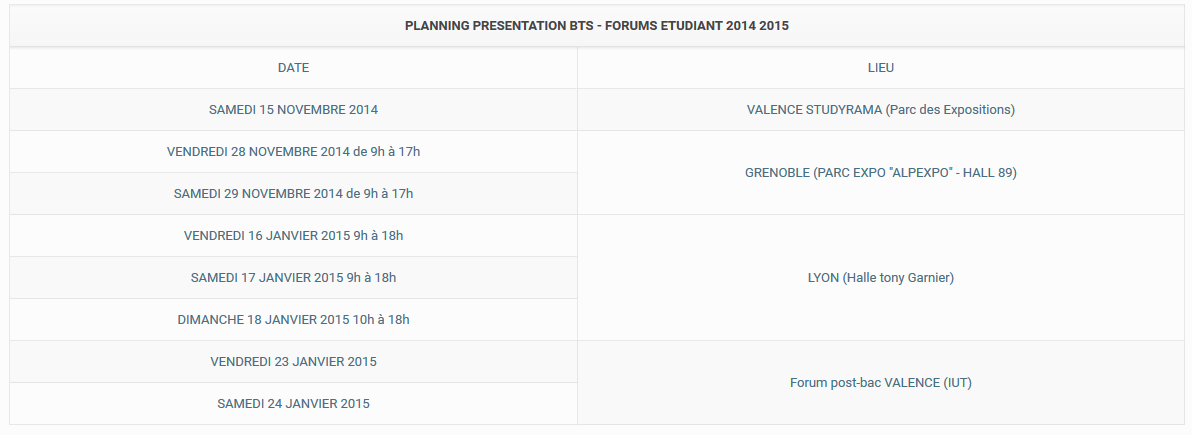Select VENDREDI 23 JANVIER 2015 row
1192x435 pixels.
coord(293,361)
